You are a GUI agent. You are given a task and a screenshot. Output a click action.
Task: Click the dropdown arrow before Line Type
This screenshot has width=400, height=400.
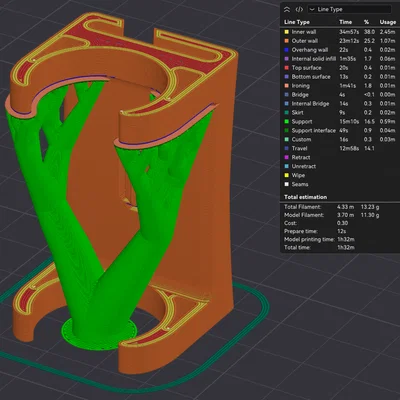coord(312,9)
